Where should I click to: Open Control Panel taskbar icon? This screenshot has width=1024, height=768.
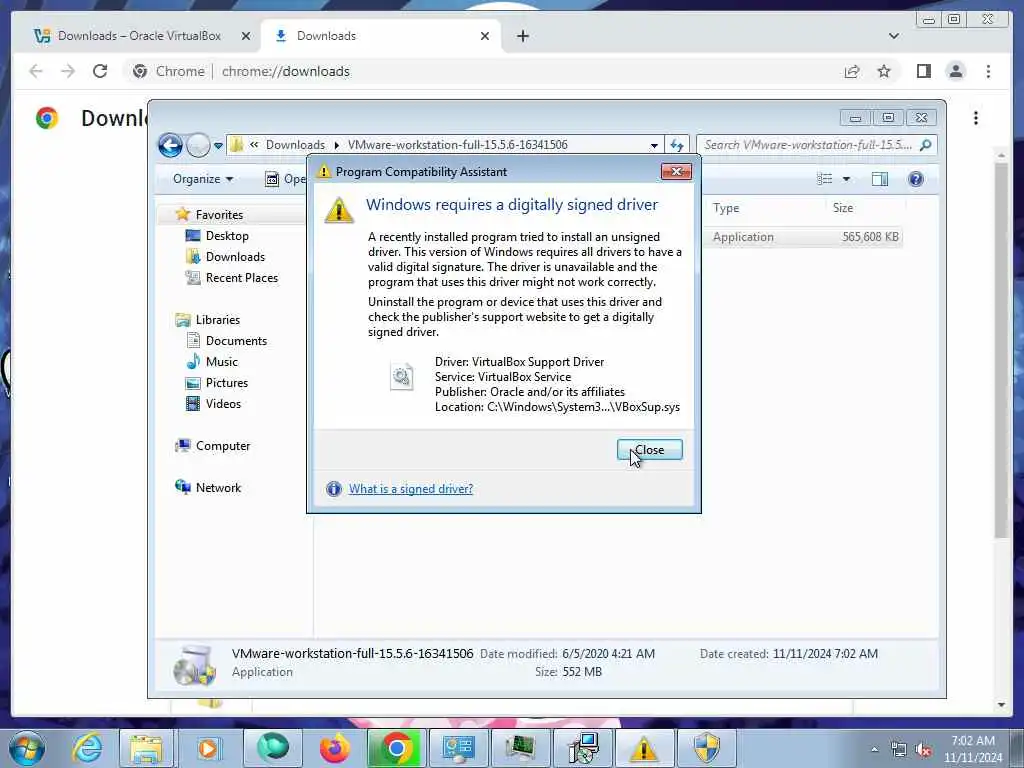tap(458, 748)
